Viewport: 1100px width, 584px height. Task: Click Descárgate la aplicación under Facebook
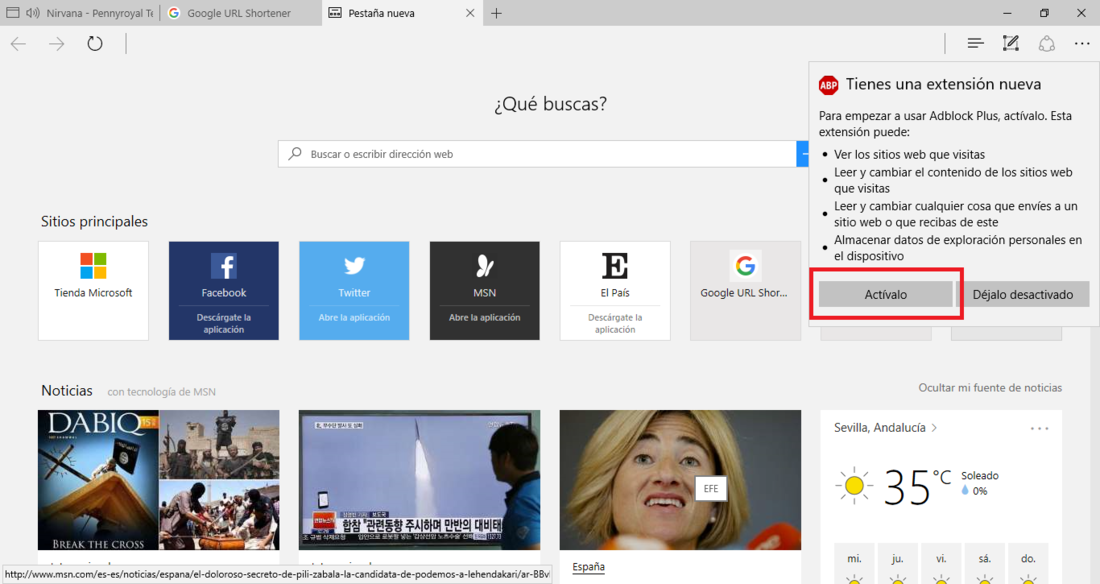(x=224, y=324)
